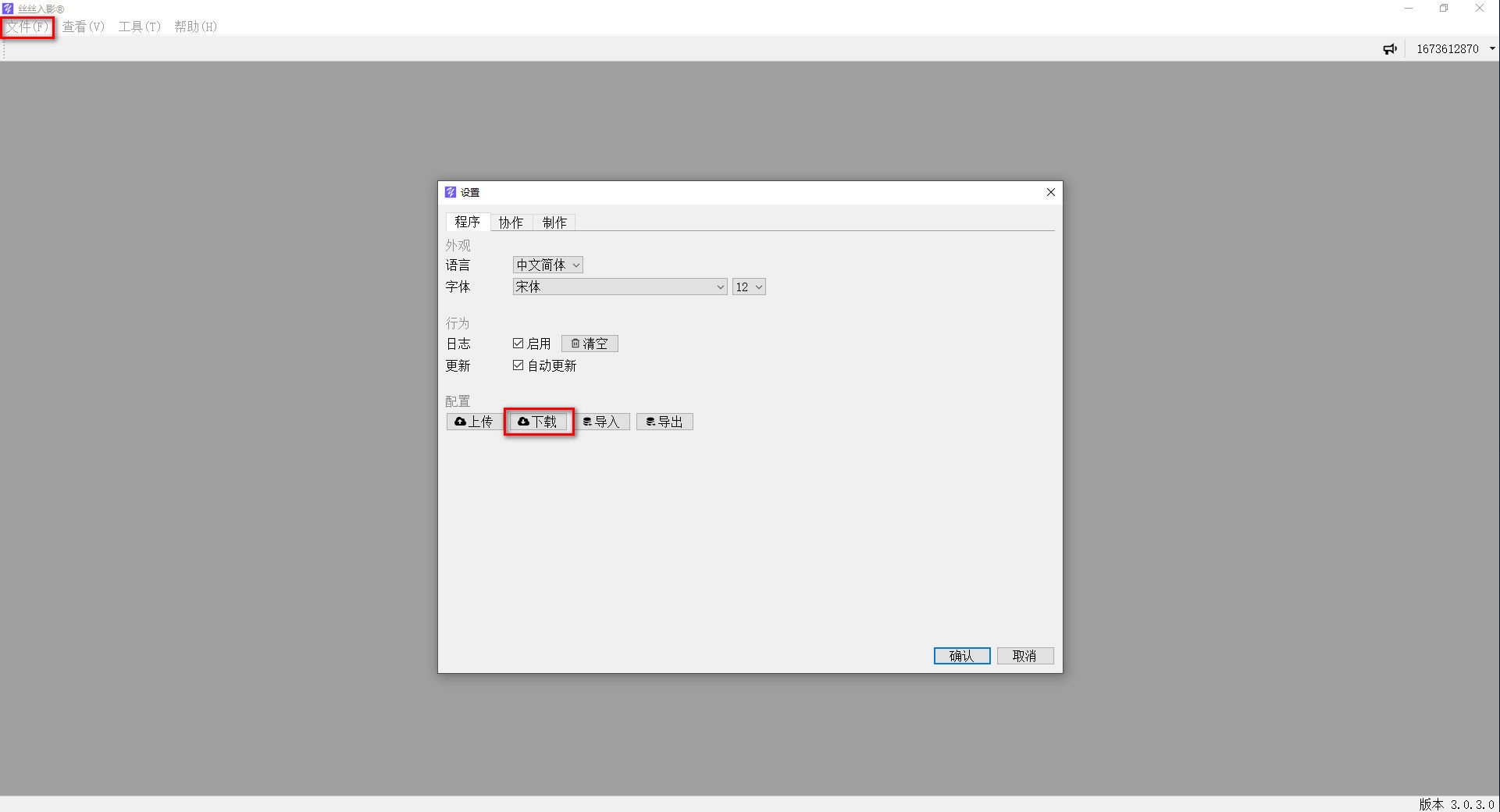Close the 设置 dialog with X
The width and height of the screenshot is (1500, 812).
point(1051,192)
